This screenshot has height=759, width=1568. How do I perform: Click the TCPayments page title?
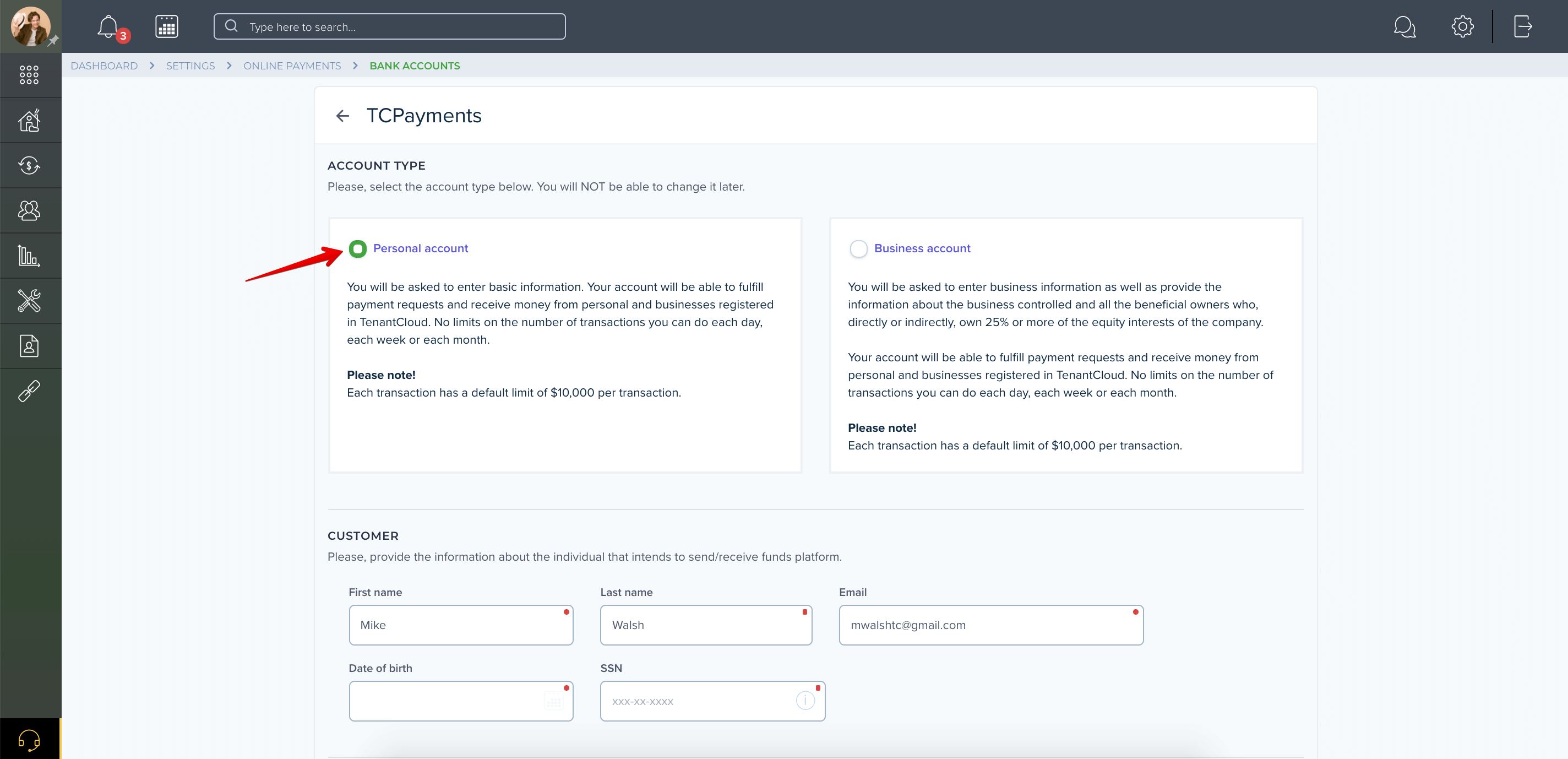click(x=423, y=116)
